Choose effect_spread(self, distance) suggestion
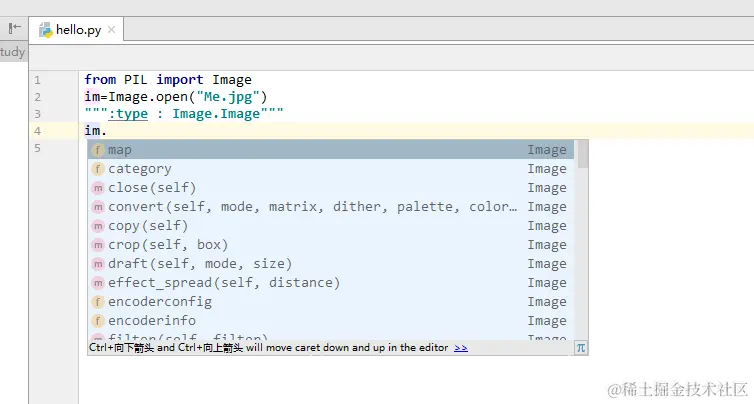The height and width of the screenshot is (404, 754). click(x=331, y=283)
